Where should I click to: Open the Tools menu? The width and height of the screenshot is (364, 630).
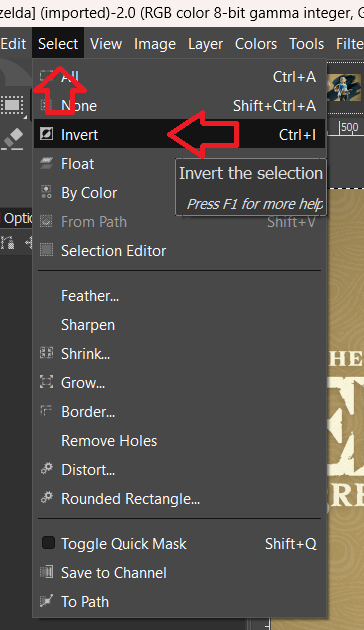coord(307,43)
